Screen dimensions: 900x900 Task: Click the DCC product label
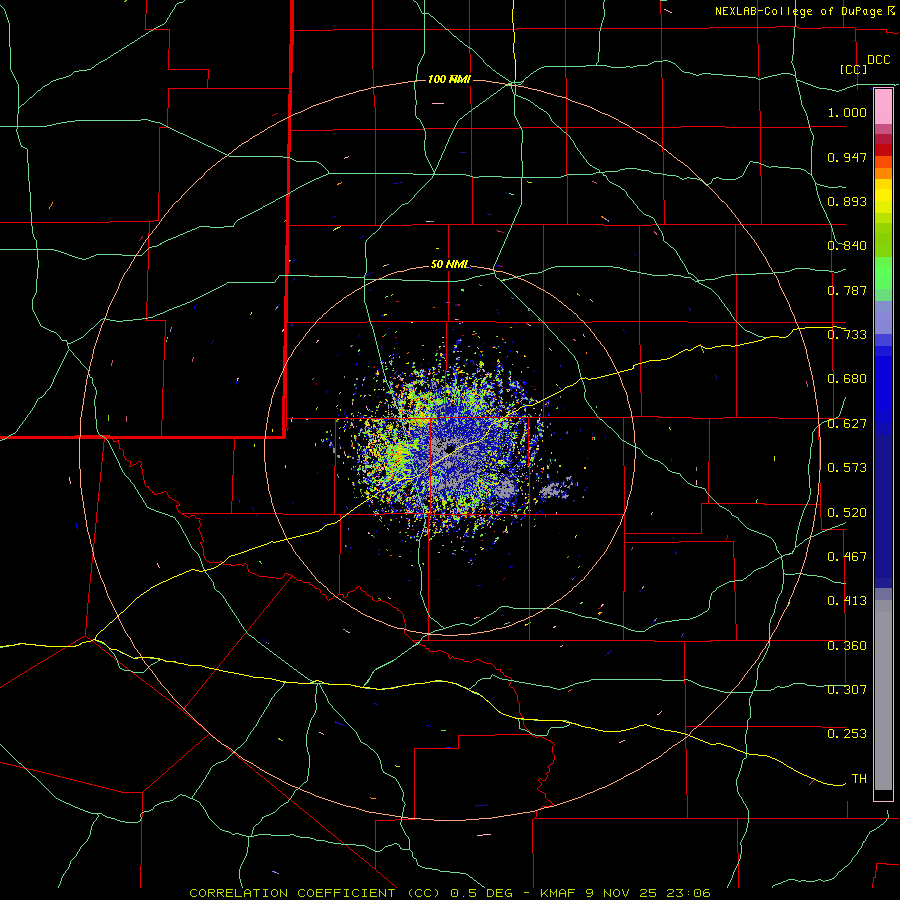(x=879, y=60)
